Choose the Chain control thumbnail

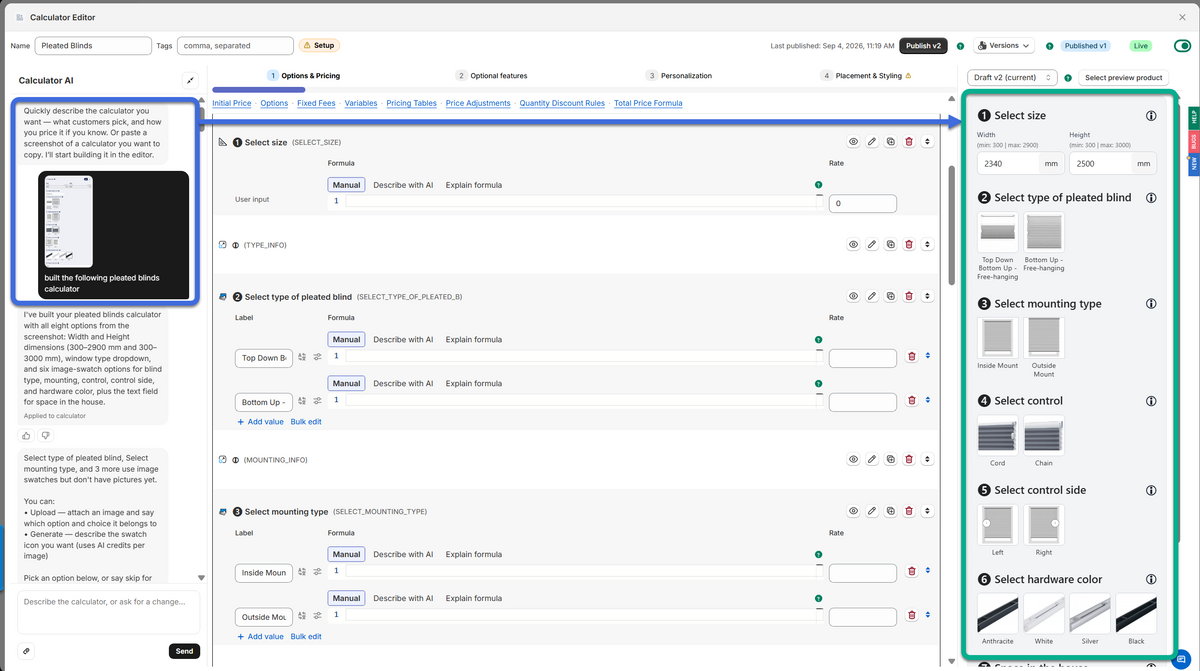coord(1044,436)
